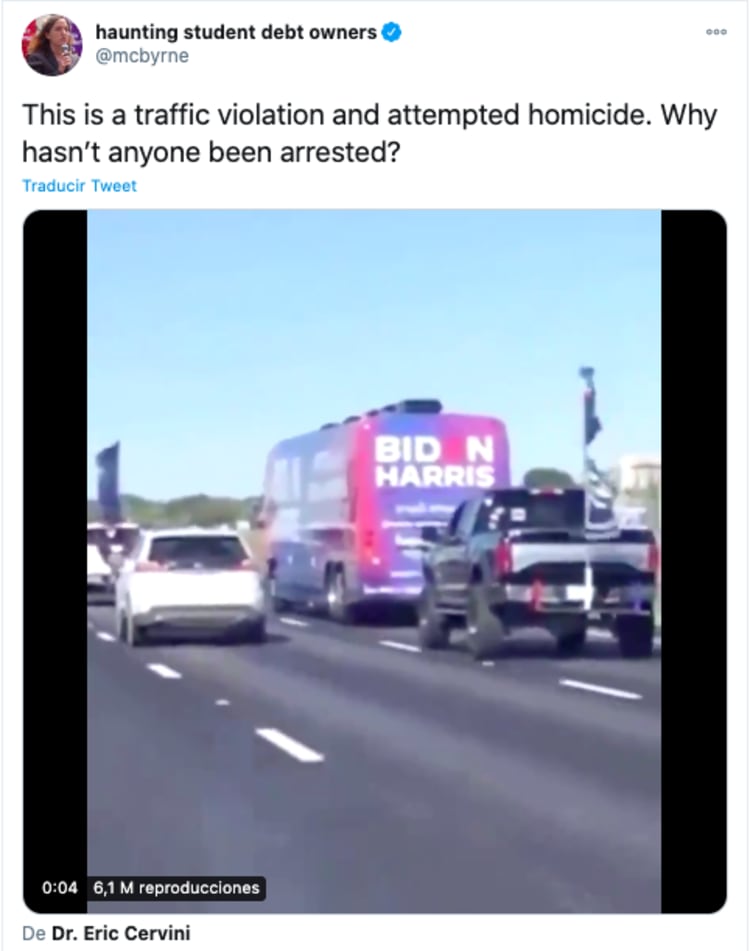The image size is (750, 951).
Task: Click the blue verified badge
Action: (392, 32)
